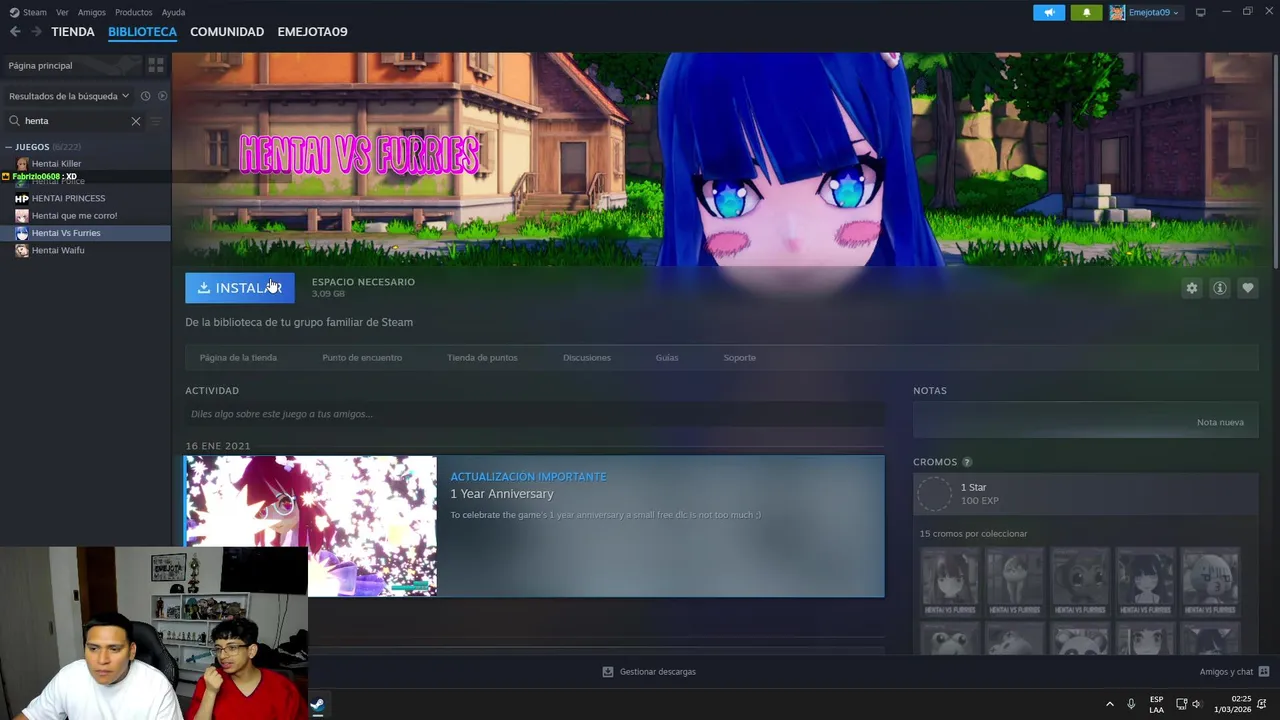The width and height of the screenshot is (1280, 720).
Task: Open advanced filter options icon
Action: tap(155, 121)
